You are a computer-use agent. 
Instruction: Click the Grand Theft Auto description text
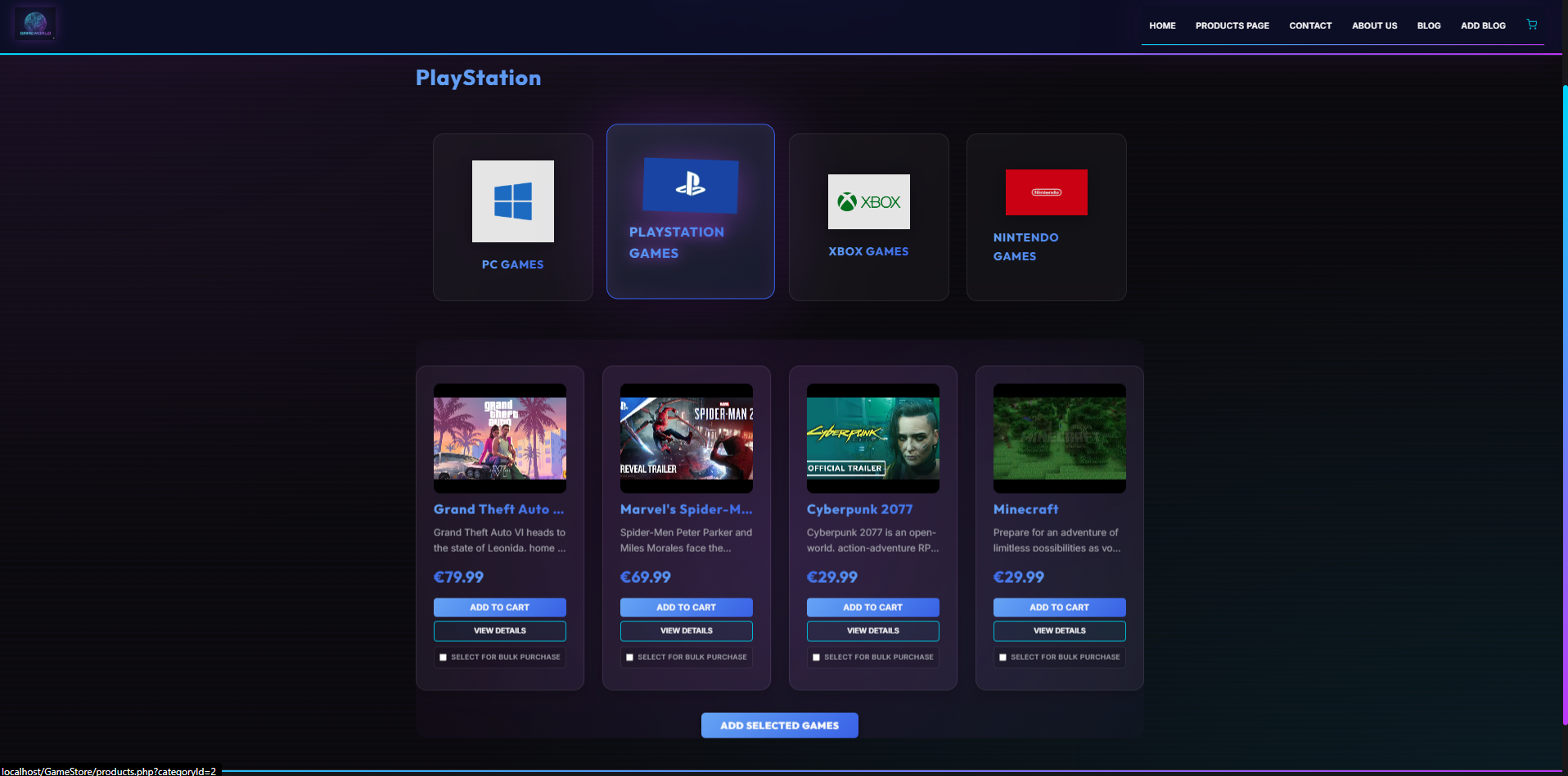pyautogui.click(x=500, y=540)
